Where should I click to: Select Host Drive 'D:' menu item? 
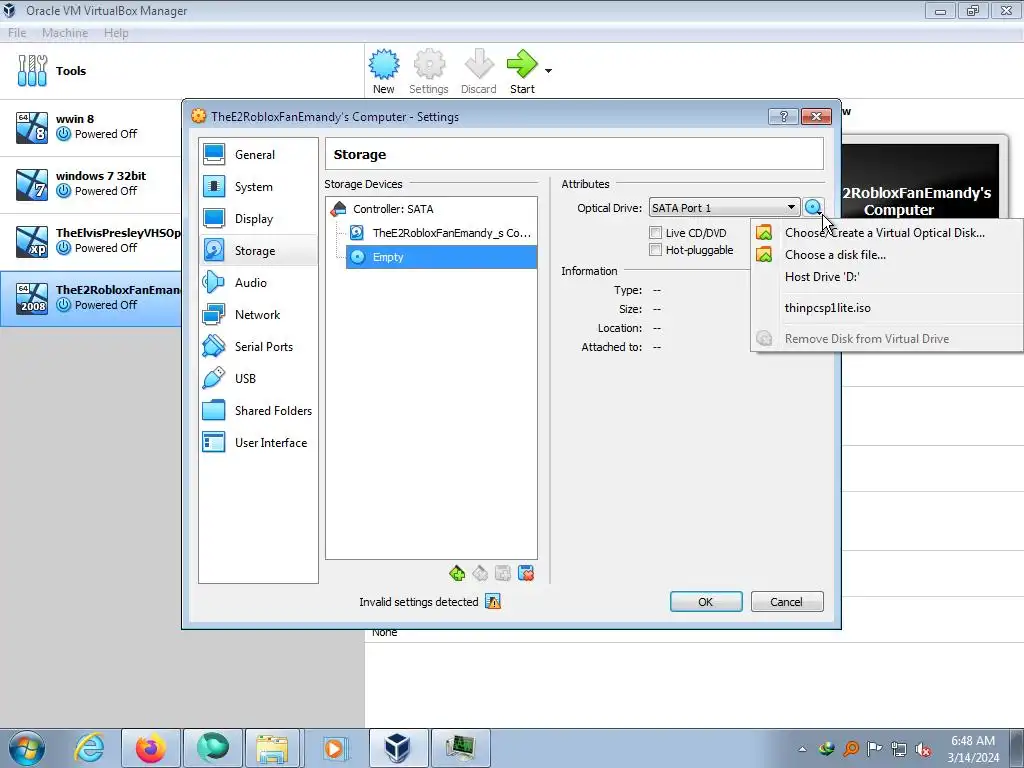887,277
